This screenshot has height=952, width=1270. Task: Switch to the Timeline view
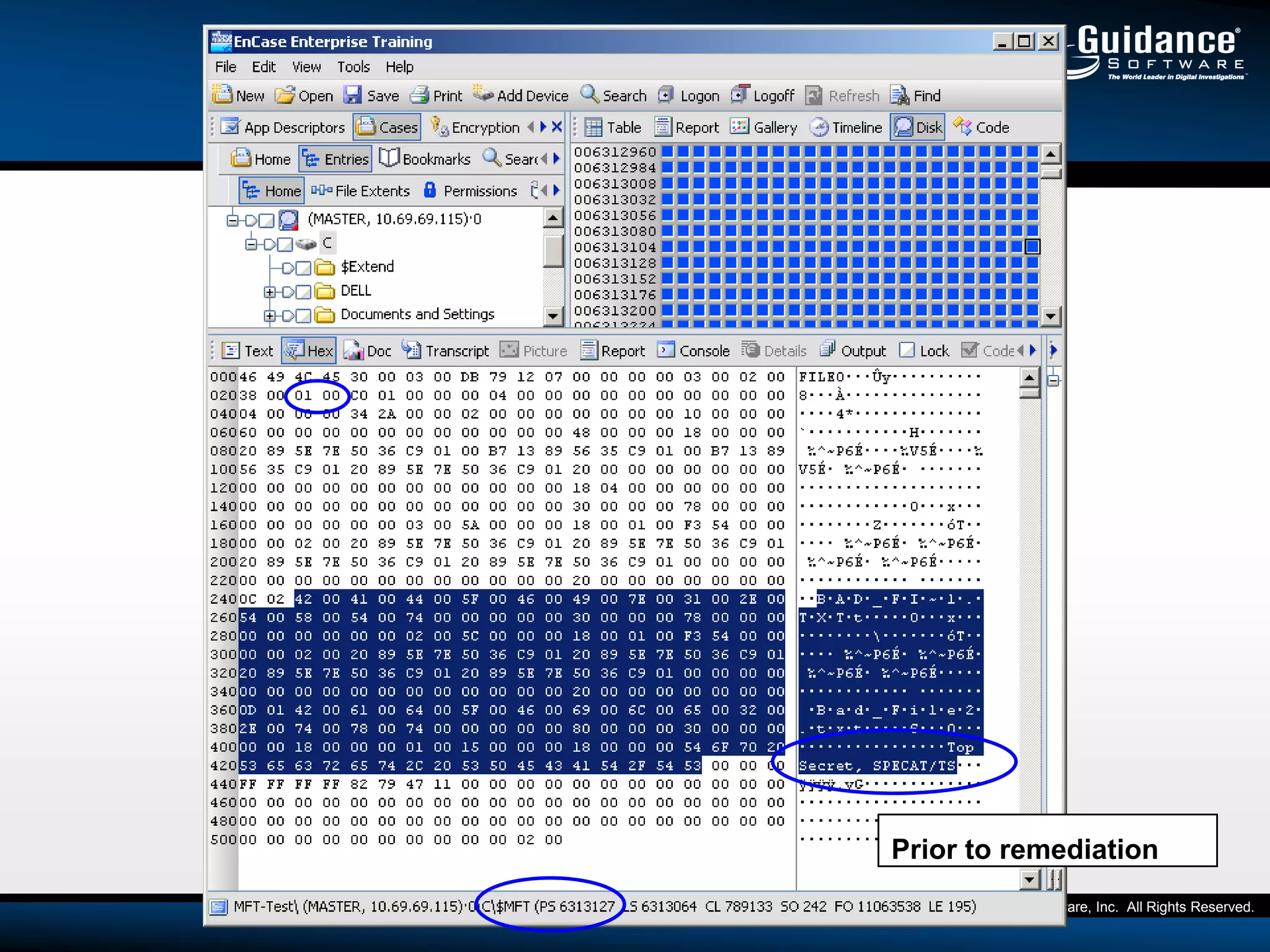point(846,127)
